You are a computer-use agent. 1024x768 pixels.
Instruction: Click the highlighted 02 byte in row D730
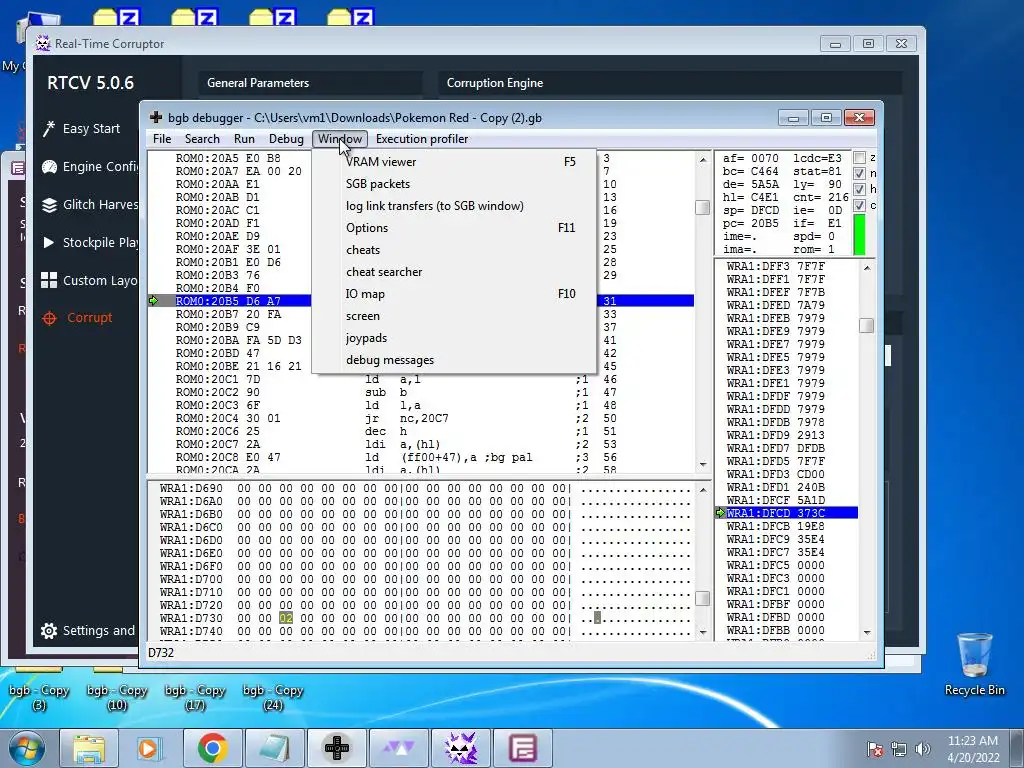pyautogui.click(x=286, y=618)
